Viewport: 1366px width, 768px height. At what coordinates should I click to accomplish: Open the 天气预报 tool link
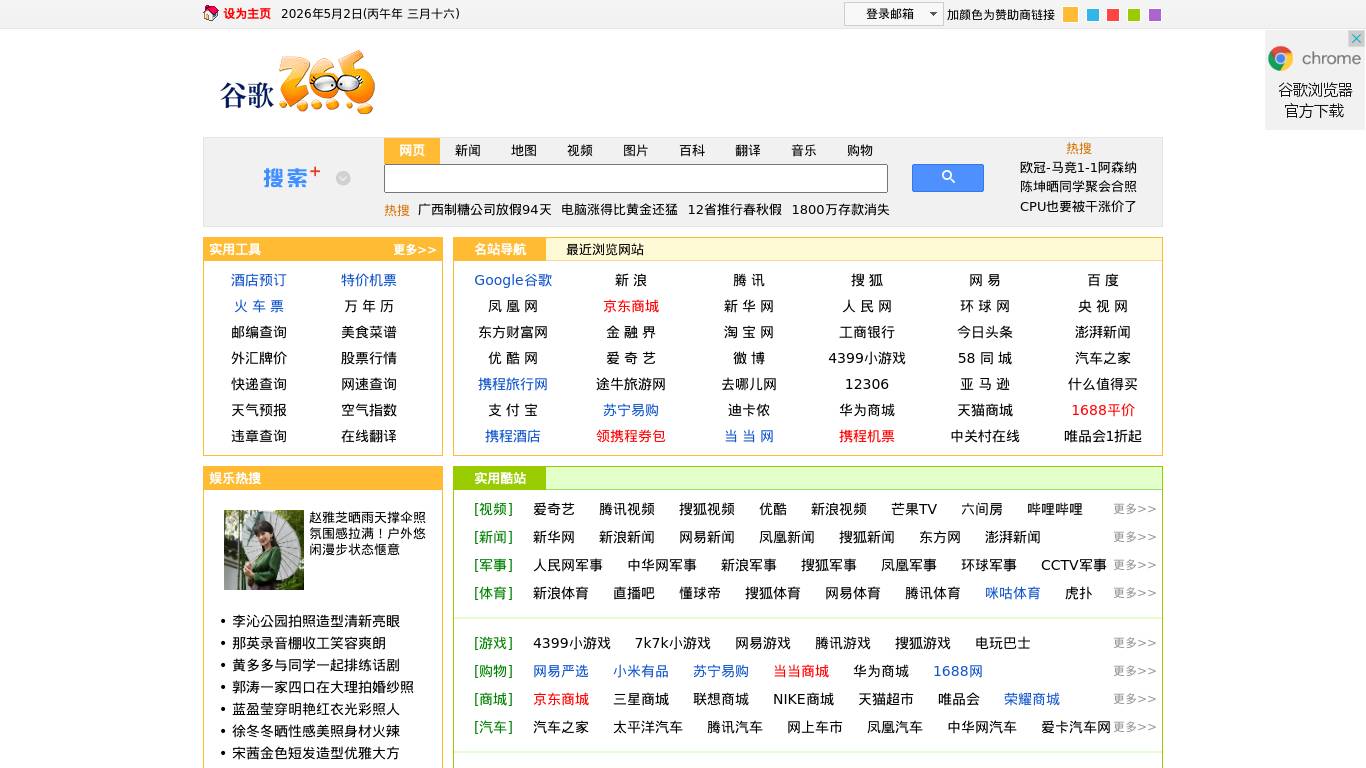click(x=259, y=410)
